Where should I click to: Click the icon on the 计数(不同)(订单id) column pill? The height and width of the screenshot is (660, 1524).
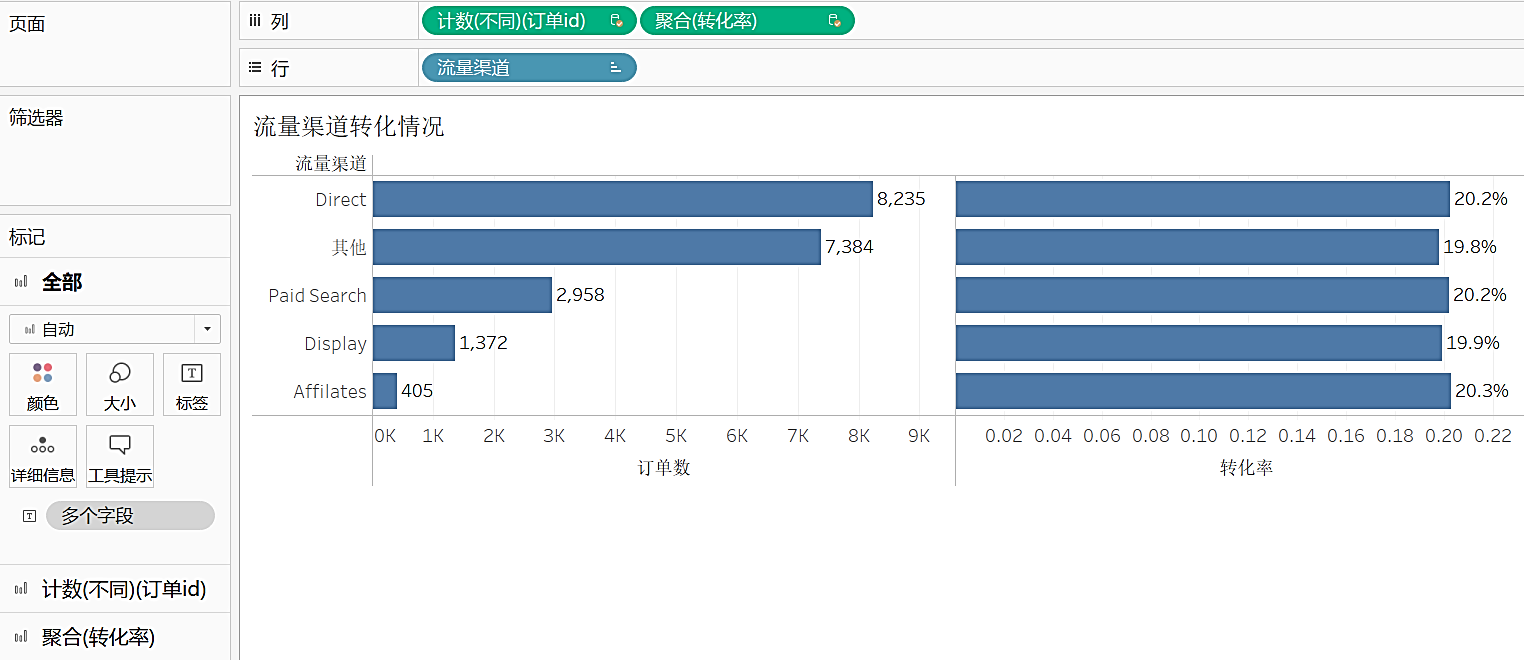617,21
